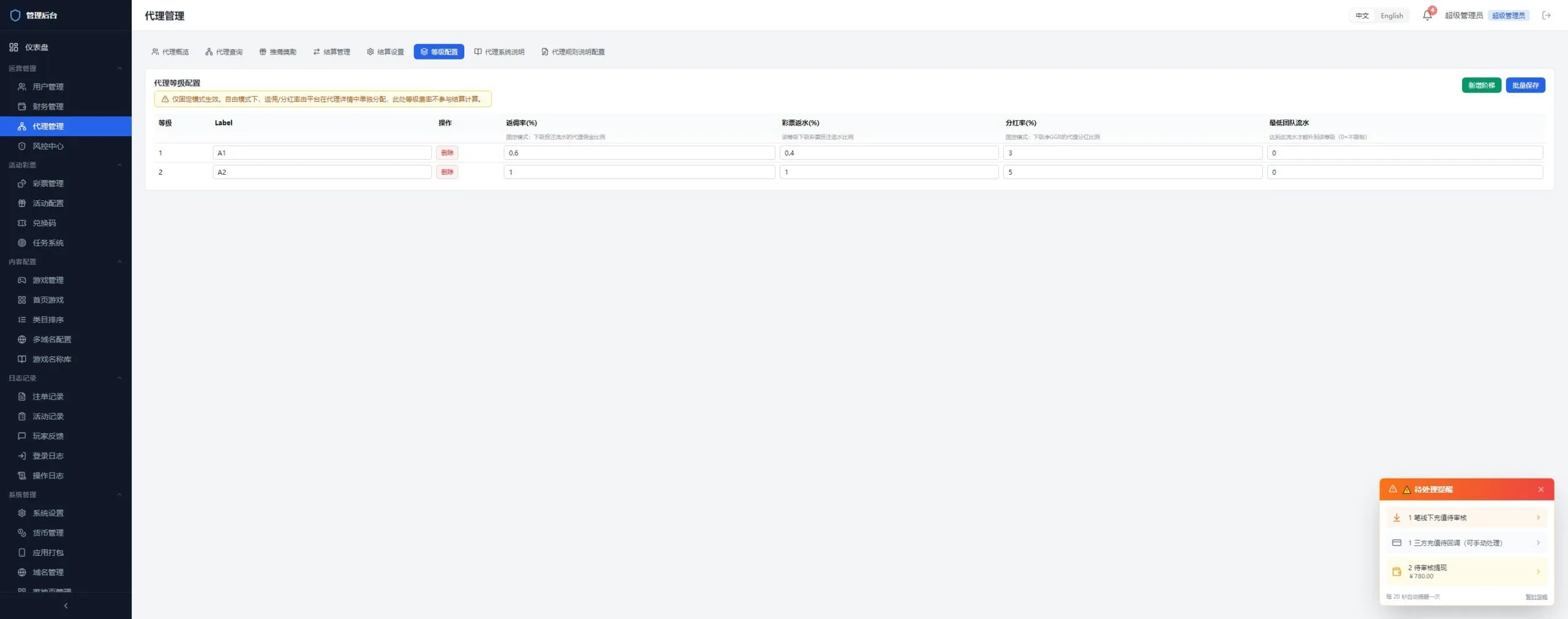
Task: Open 财务管理 in sidebar
Action: click(x=66, y=106)
